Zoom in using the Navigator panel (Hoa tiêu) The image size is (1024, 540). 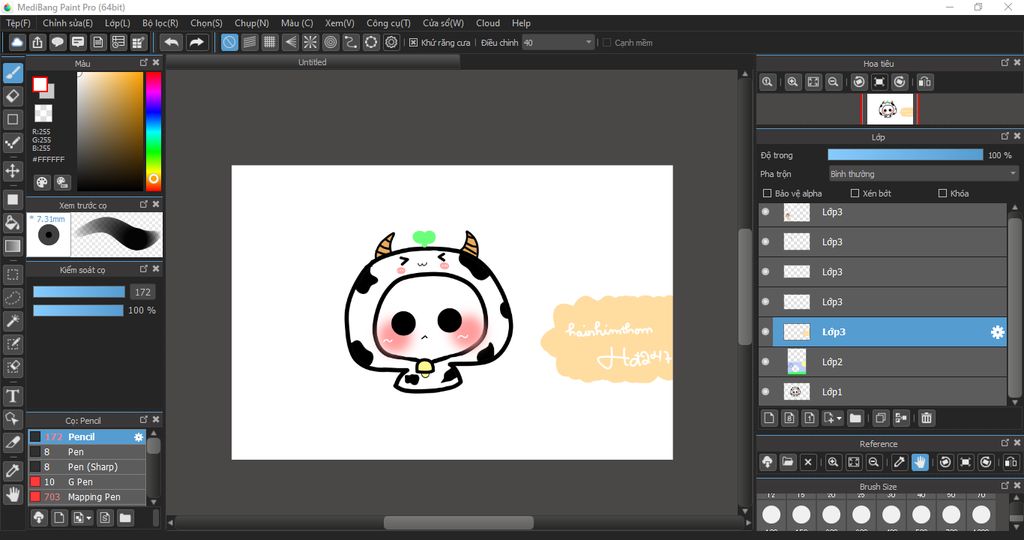click(793, 82)
